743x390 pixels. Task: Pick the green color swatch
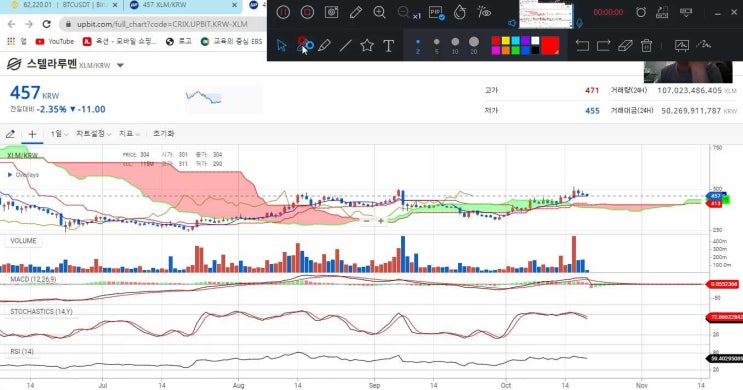pos(516,50)
